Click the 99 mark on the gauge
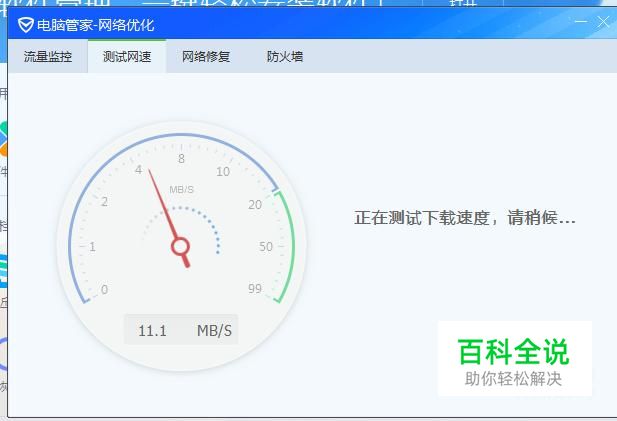This screenshot has height=421, width=617. [x=255, y=288]
